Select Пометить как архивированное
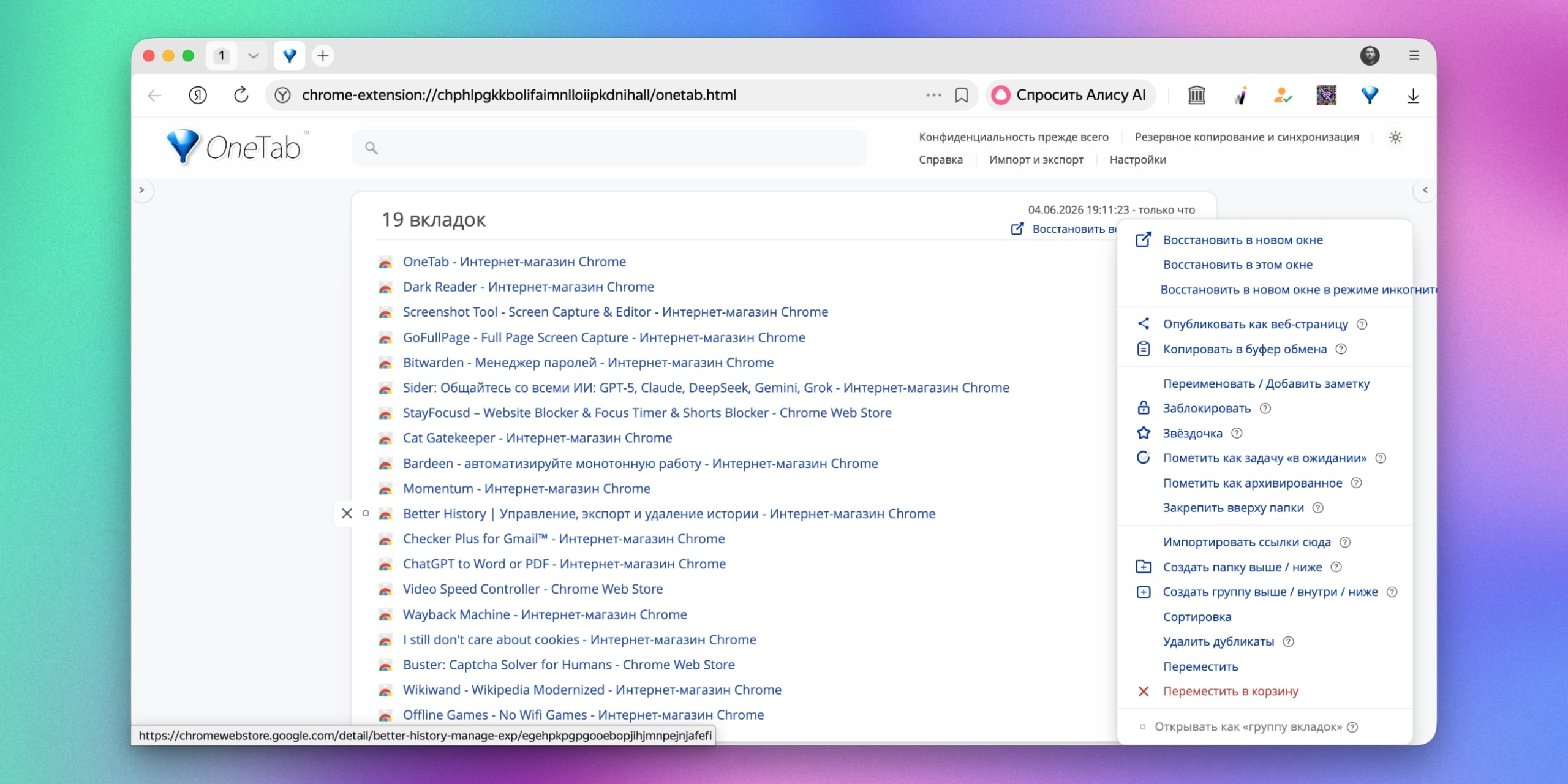1568x784 pixels. [1253, 483]
